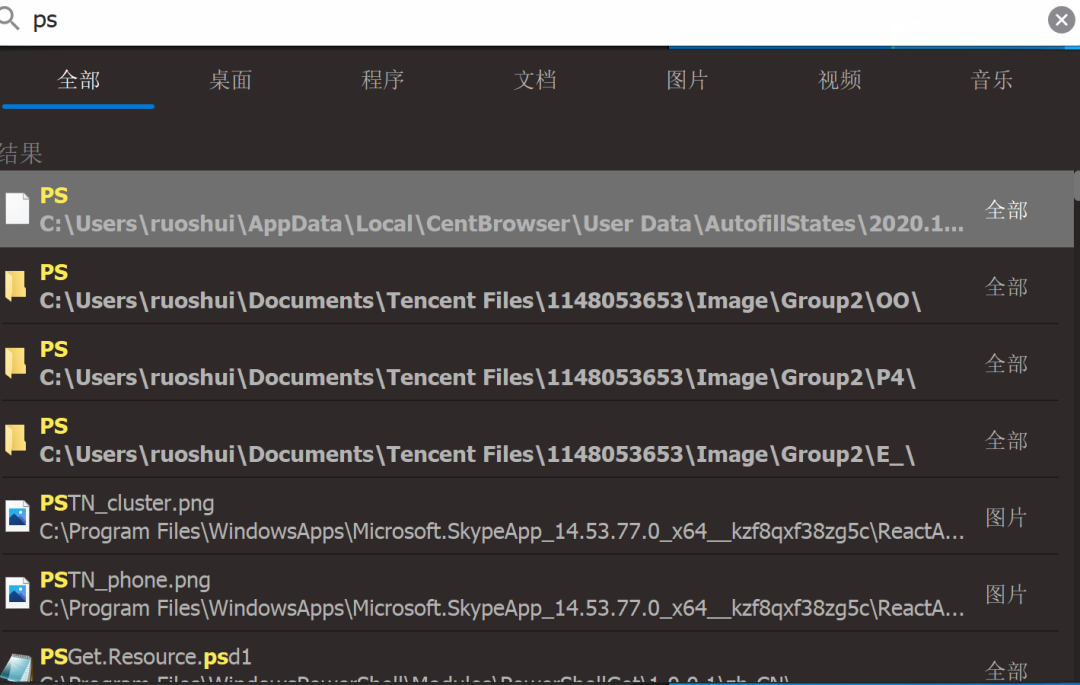Image resolution: width=1080 pixels, height=685 pixels.
Task: Select the 全部 tab
Action: 79,81
